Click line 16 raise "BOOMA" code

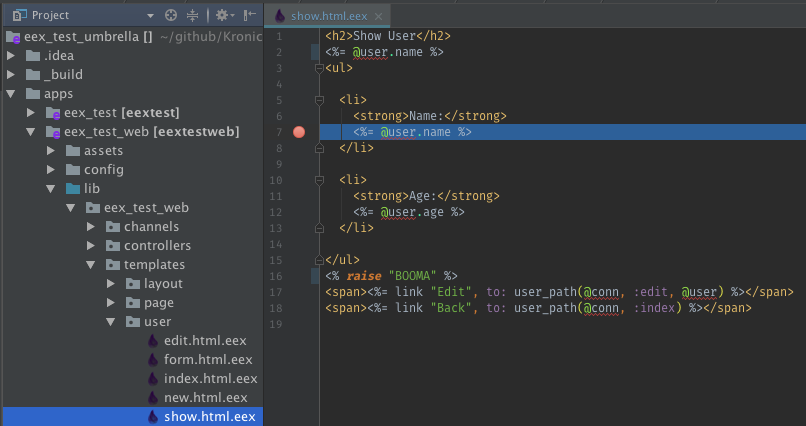[390, 275]
